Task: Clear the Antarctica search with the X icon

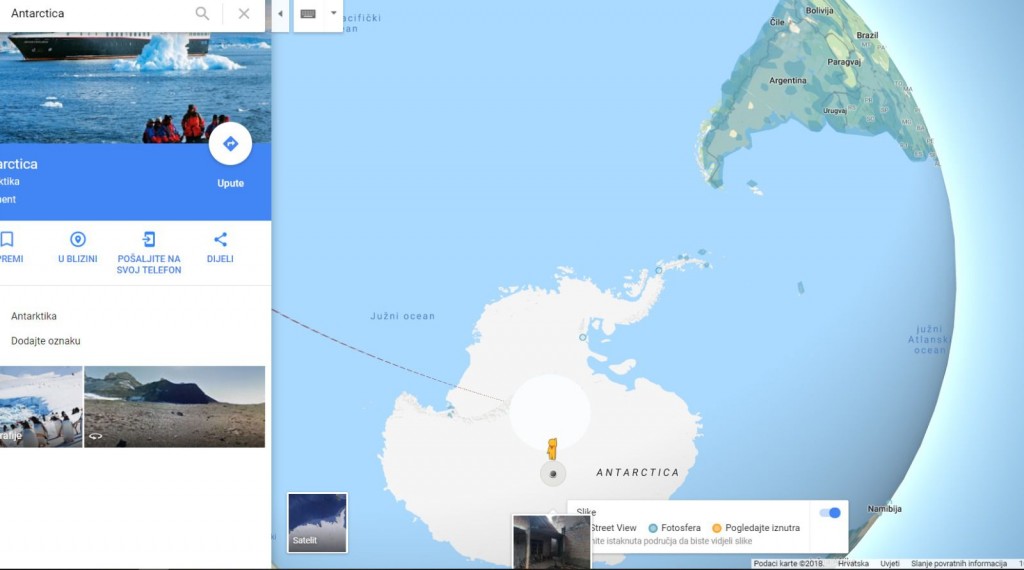Action: [244, 13]
